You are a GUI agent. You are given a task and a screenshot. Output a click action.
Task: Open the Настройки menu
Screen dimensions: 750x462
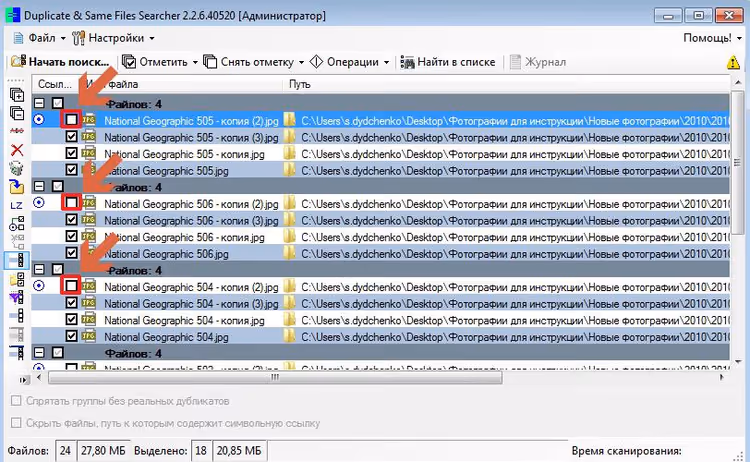pyautogui.click(x=116, y=38)
